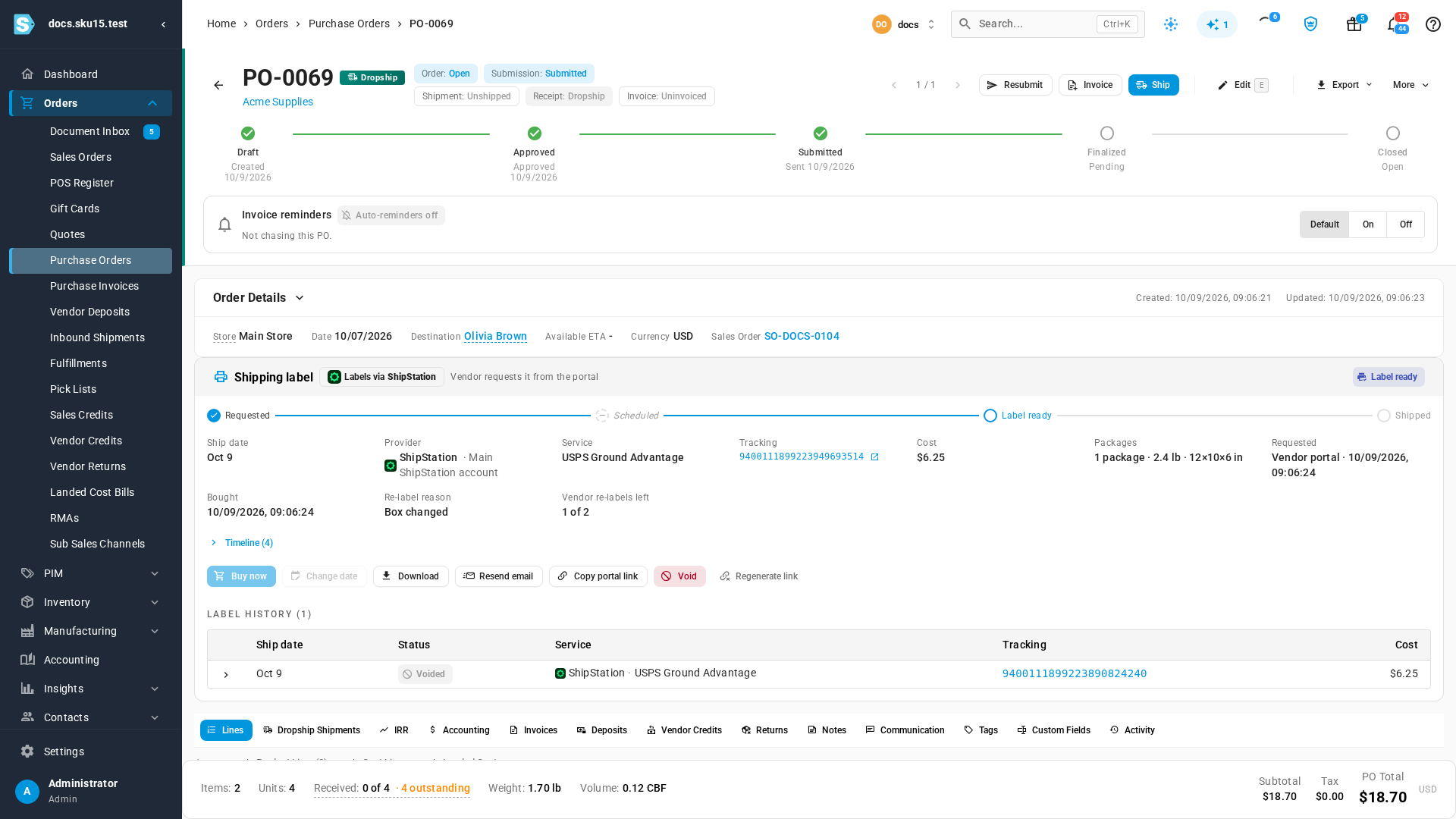Image resolution: width=1456 pixels, height=819 pixels.
Task: Open the help question mark icon
Action: pyautogui.click(x=1432, y=24)
